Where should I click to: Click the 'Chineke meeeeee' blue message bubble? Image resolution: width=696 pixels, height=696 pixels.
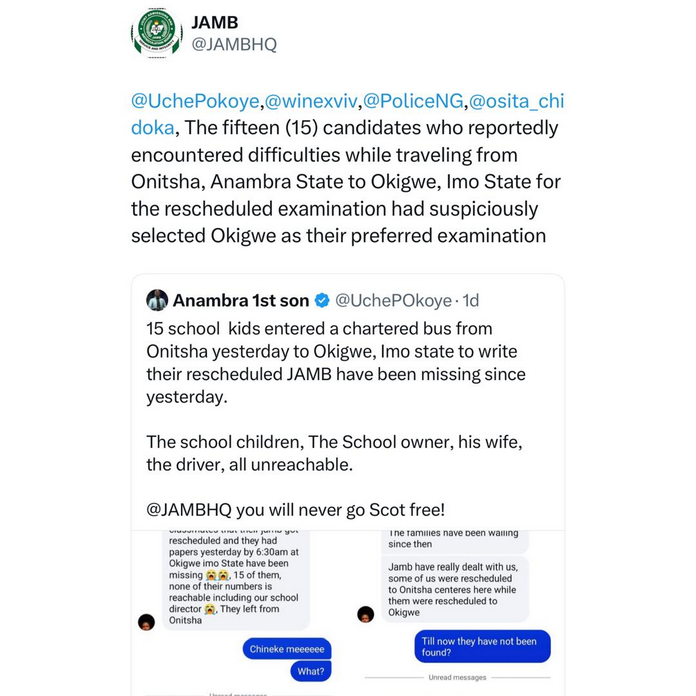coord(285,650)
